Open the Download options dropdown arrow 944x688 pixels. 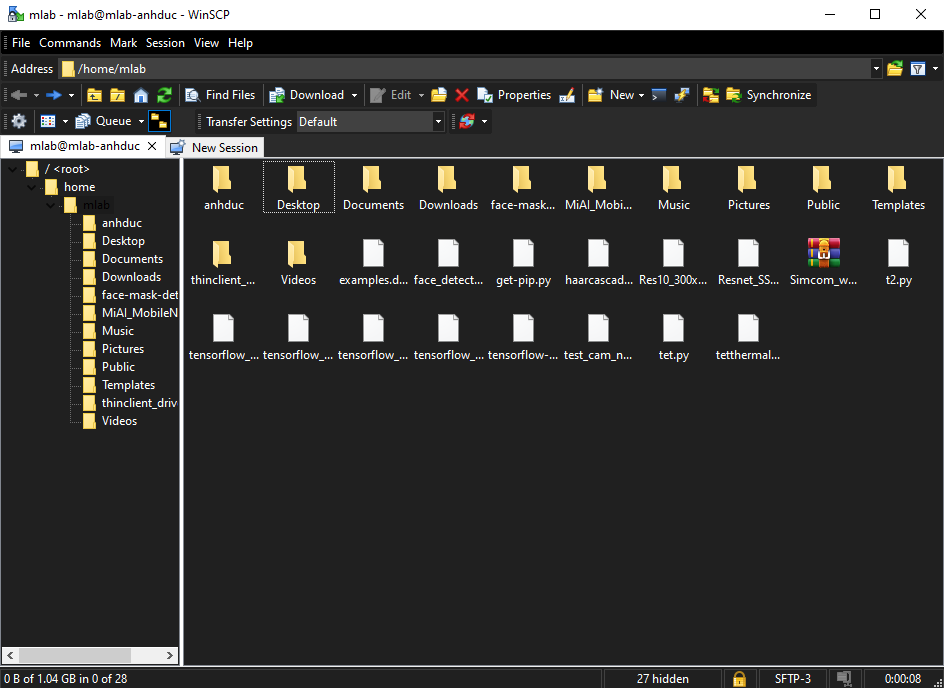354,95
